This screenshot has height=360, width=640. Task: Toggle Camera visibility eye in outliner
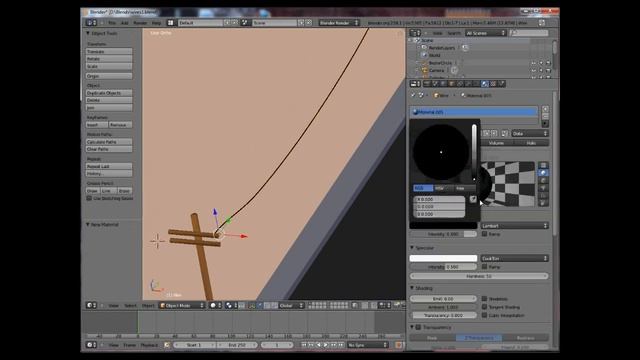[x=533, y=70]
